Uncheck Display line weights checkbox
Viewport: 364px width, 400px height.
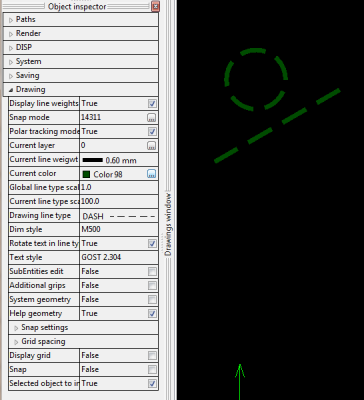pos(152,104)
